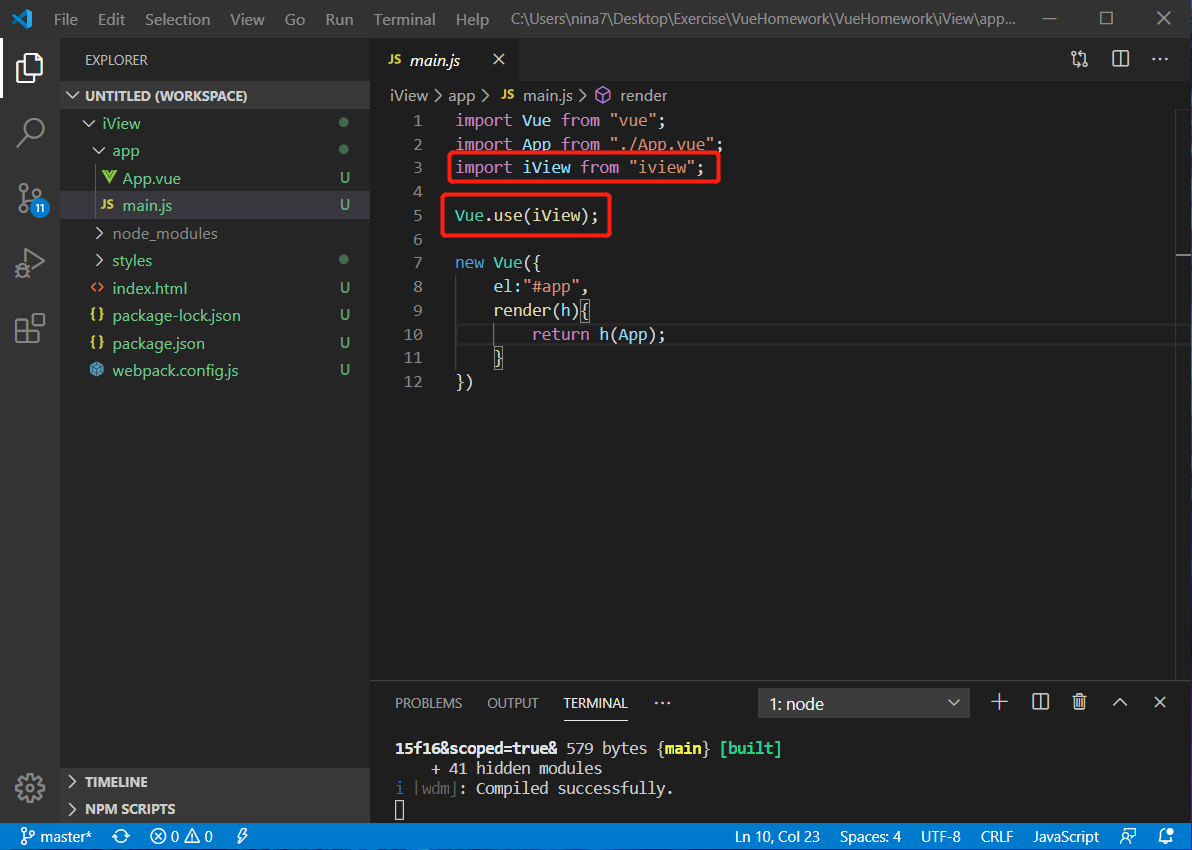Synchronize changes in status bar

coord(121,836)
